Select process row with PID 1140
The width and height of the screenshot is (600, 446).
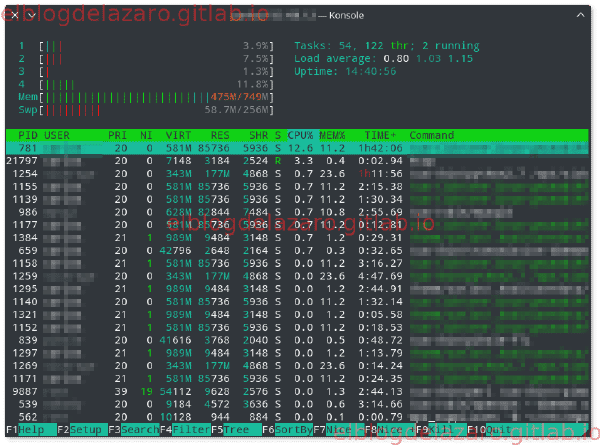pos(297,302)
